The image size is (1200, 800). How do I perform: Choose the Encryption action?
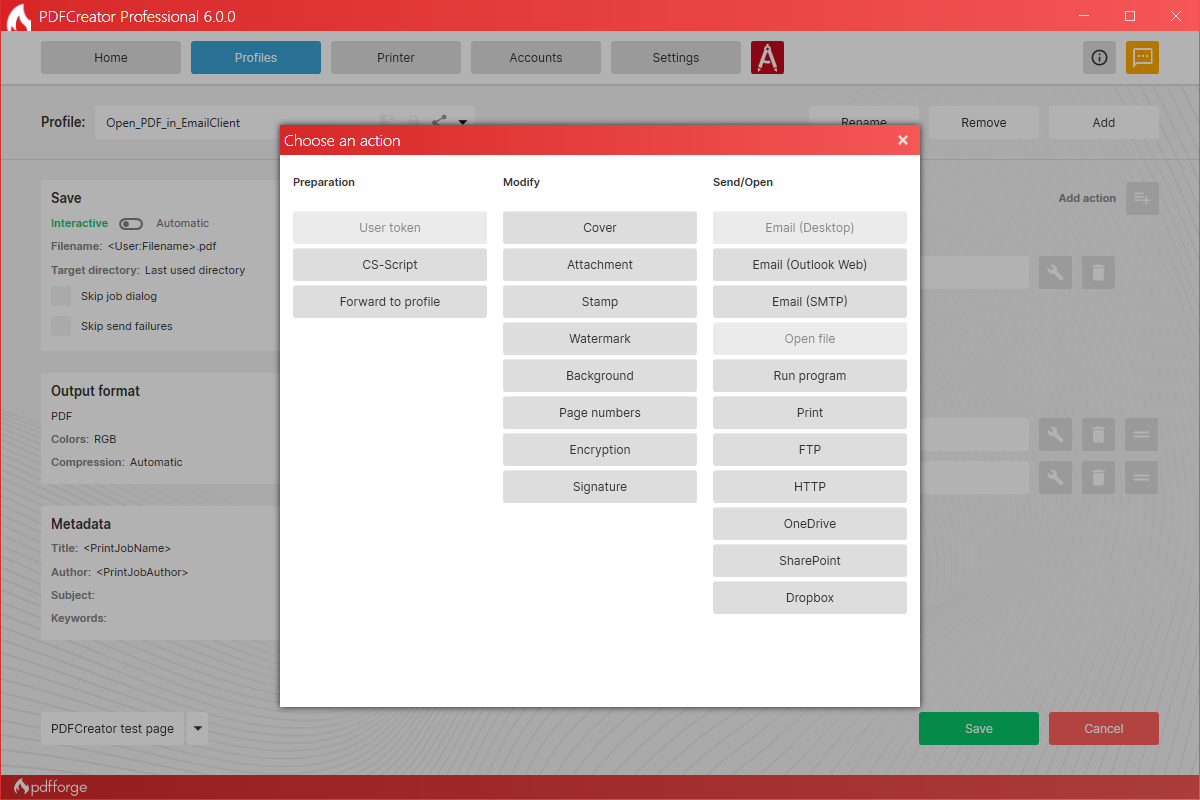click(x=600, y=450)
